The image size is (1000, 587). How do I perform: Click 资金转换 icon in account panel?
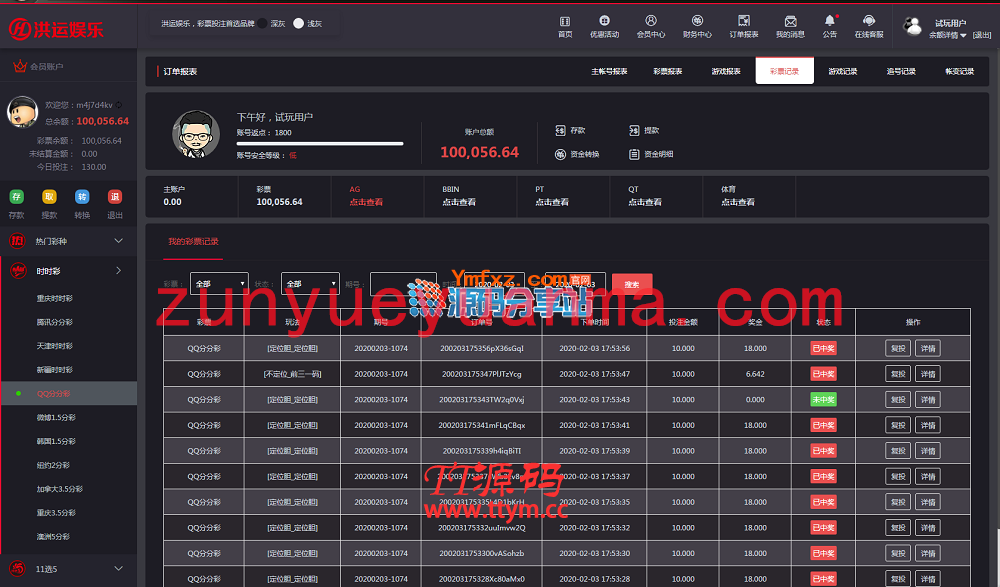[x=560, y=154]
